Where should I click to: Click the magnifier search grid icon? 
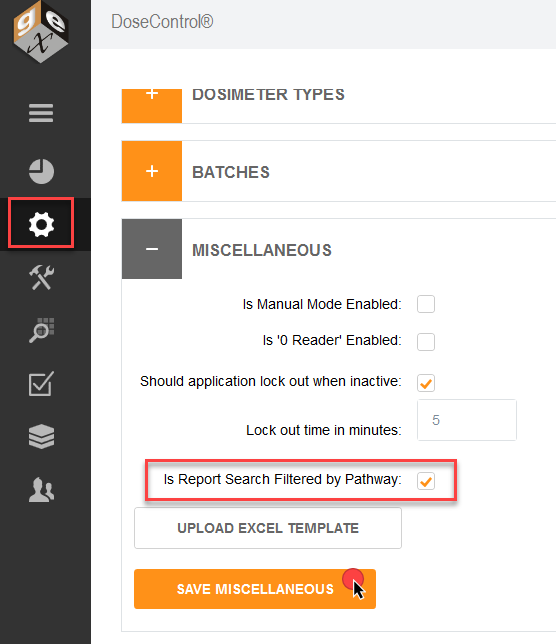41,331
